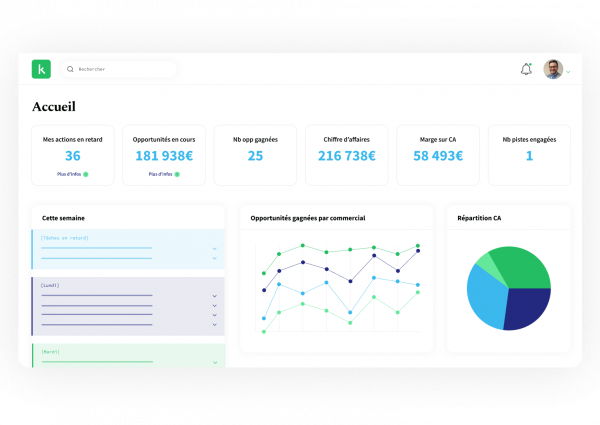Click the [Mardi] section label
600x425 pixels.
pos(51,352)
